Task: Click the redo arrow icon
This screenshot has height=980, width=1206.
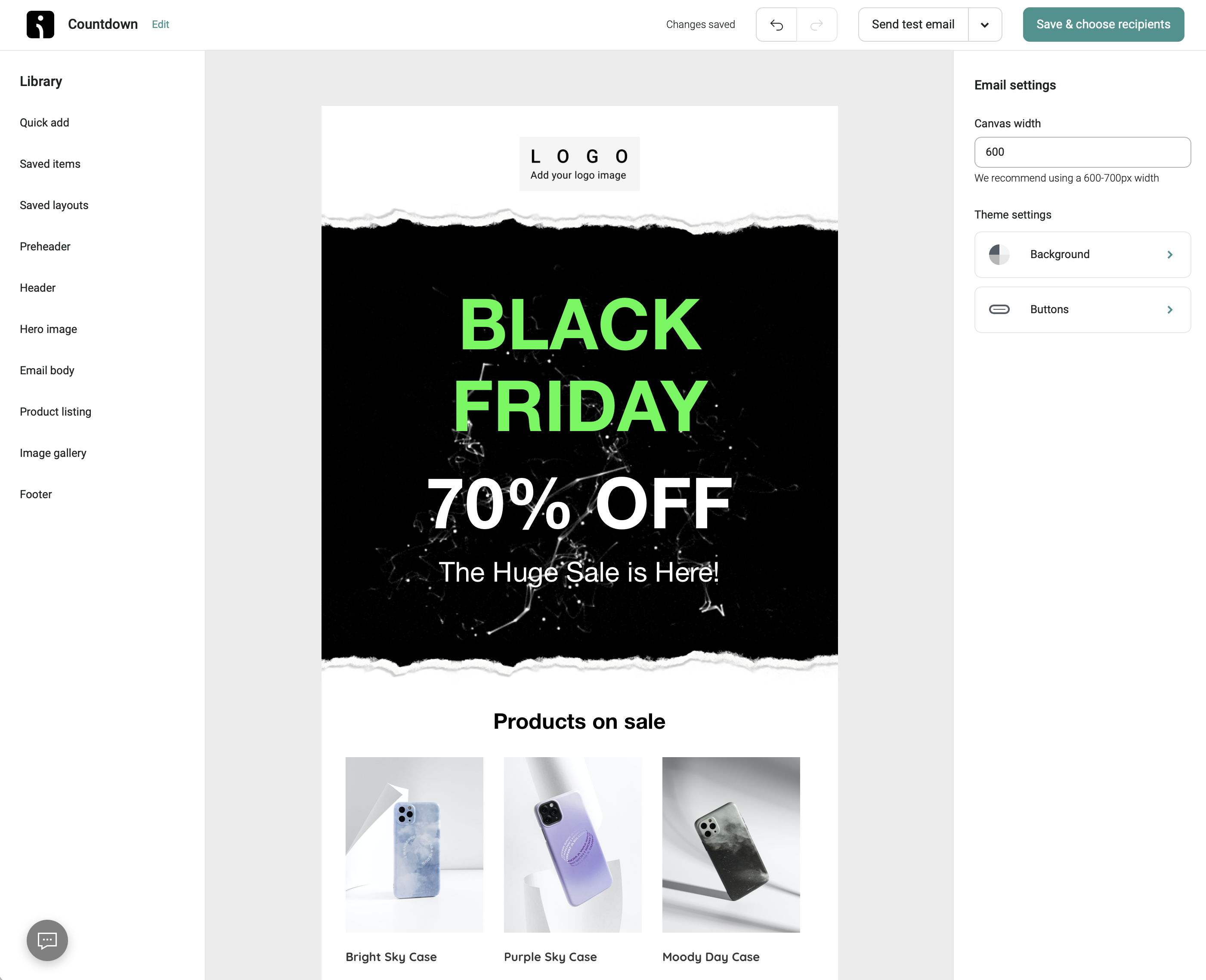Action: pos(816,25)
